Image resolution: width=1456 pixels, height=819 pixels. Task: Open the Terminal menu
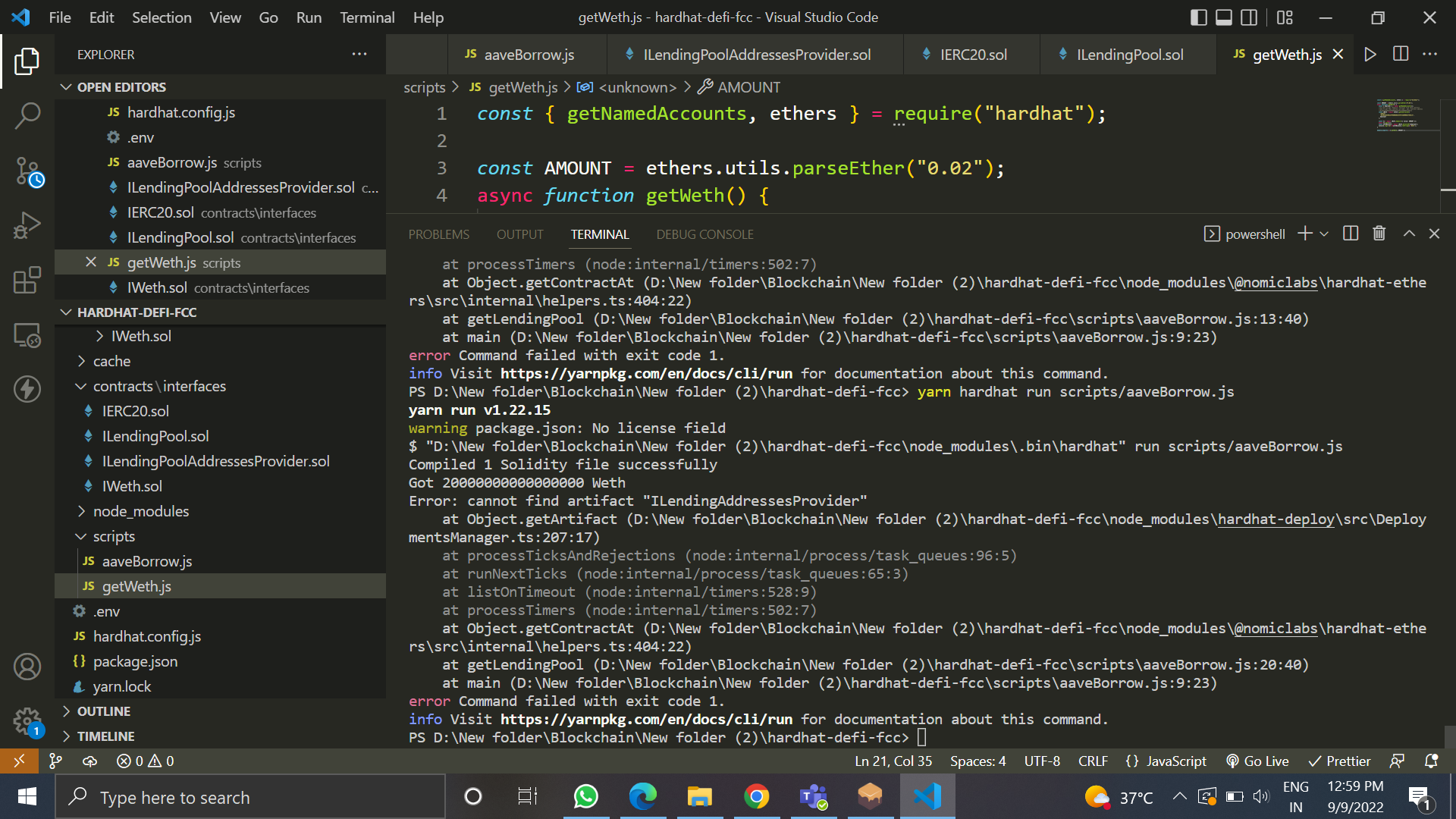tap(367, 17)
